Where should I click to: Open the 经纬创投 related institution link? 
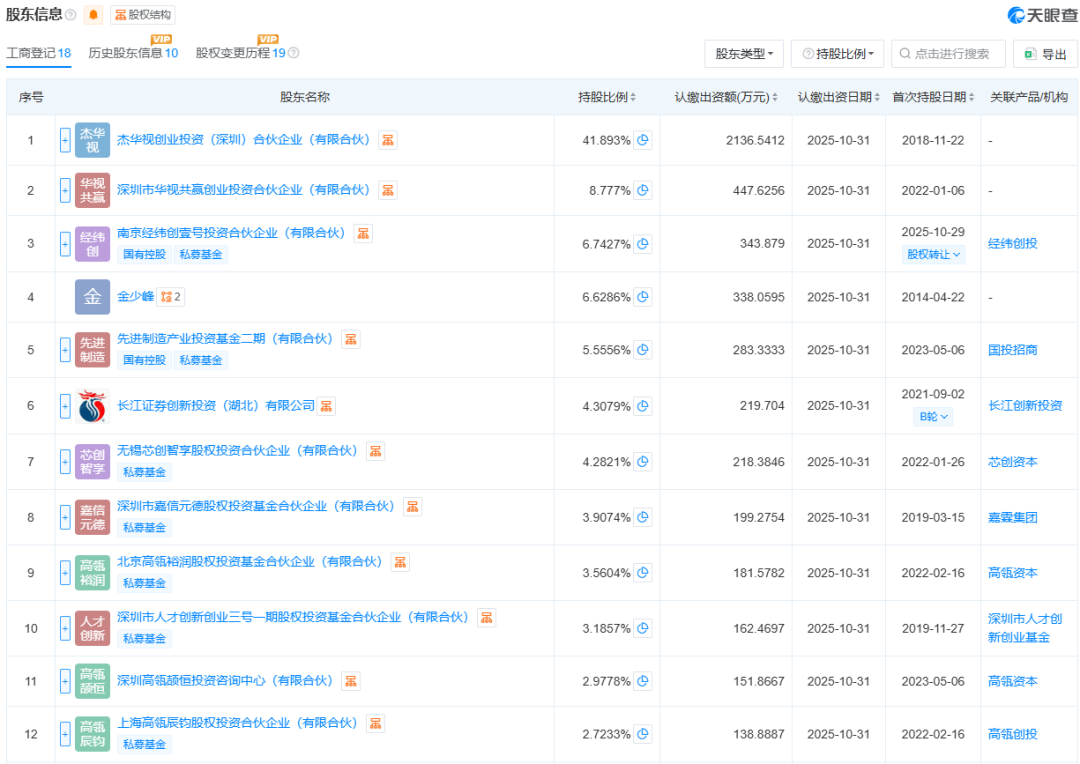pos(1012,243)
